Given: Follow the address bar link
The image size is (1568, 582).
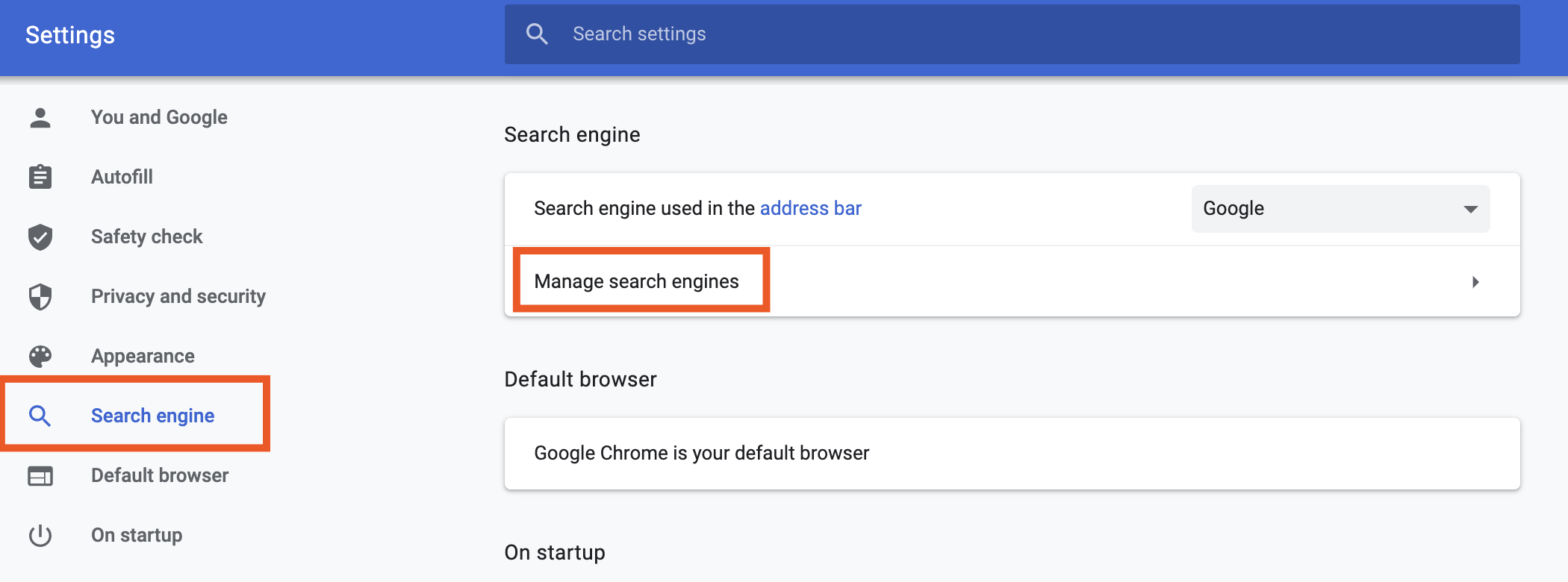Looking at the screenshot, I should point(810,208).
